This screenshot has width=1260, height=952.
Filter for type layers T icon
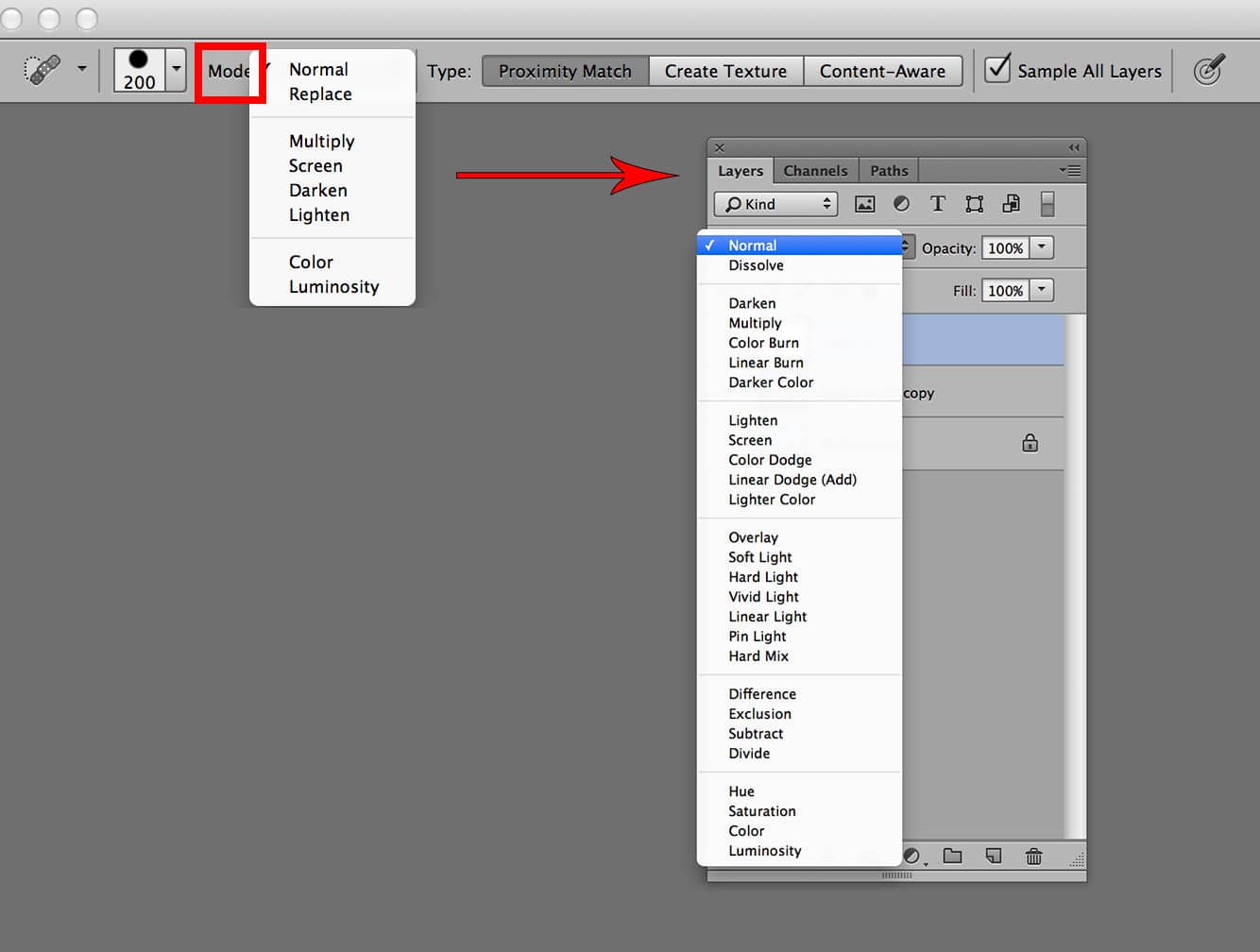click(938, 204)
